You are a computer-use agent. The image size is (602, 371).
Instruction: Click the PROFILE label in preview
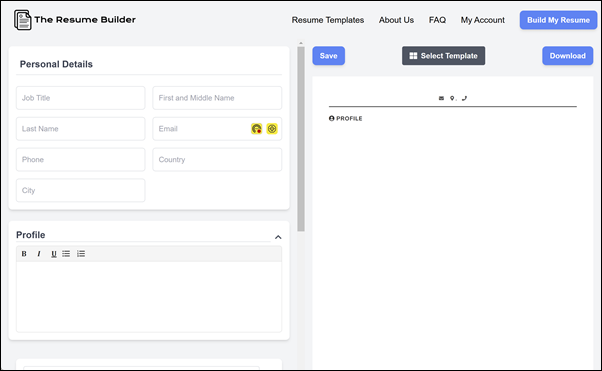(x=349, y=118)
